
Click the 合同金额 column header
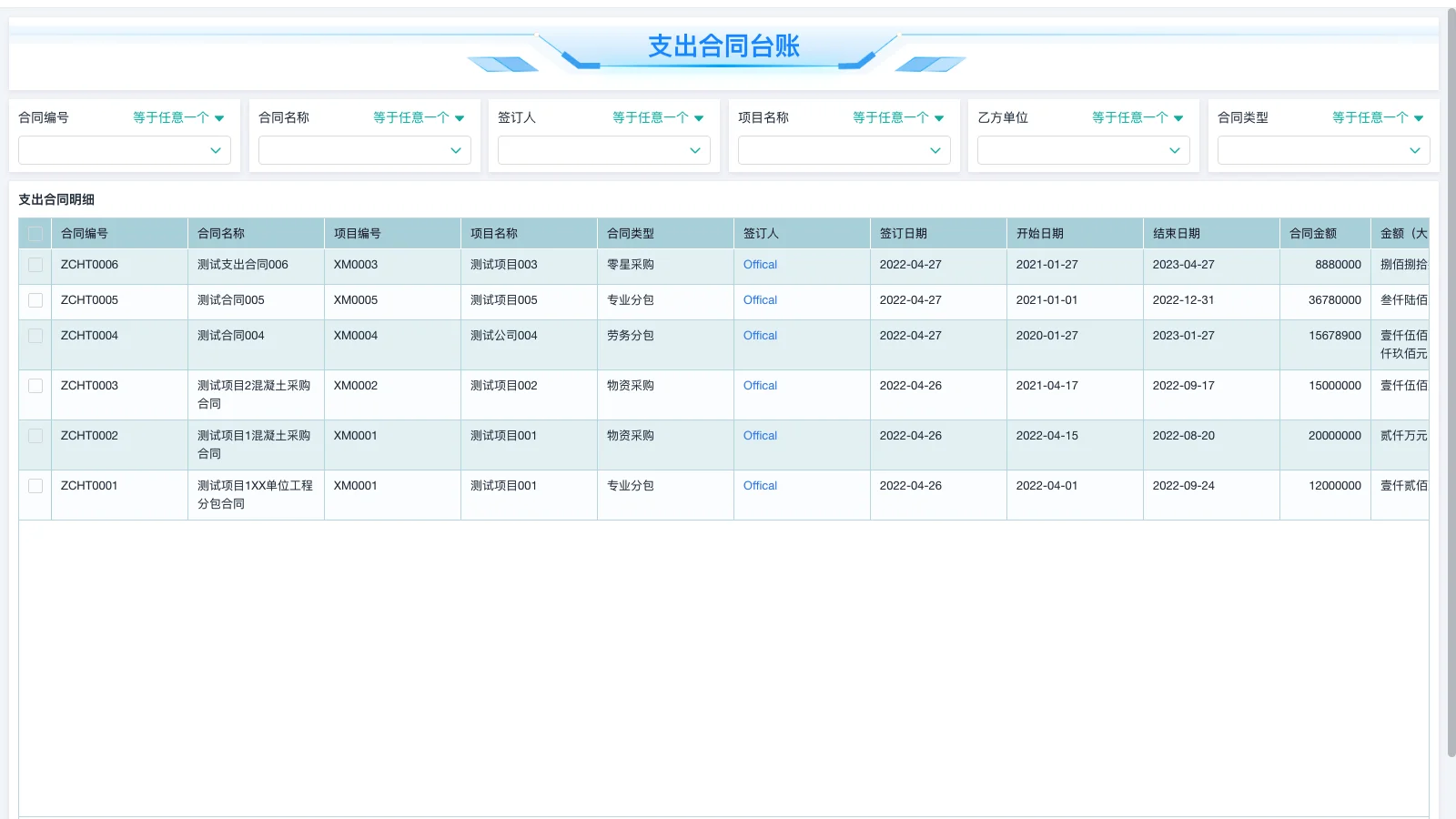1313,233
